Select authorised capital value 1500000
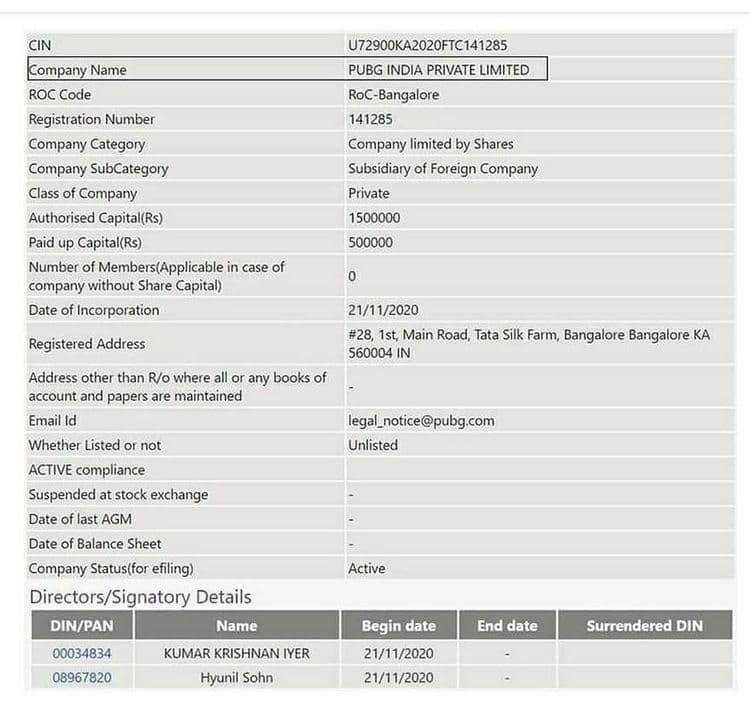This screenshot has width=750, height=703. point(374,218)
